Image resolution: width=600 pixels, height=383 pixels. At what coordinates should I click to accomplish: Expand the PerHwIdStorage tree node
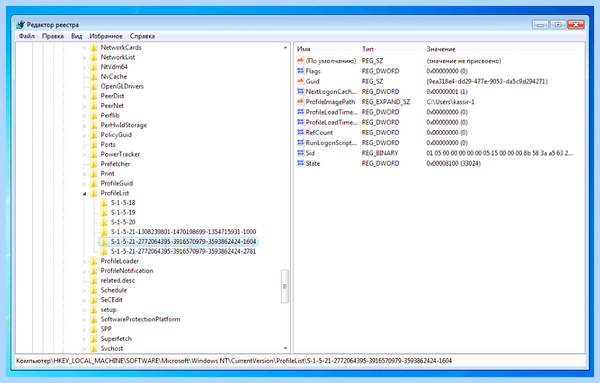pos(84,125)
